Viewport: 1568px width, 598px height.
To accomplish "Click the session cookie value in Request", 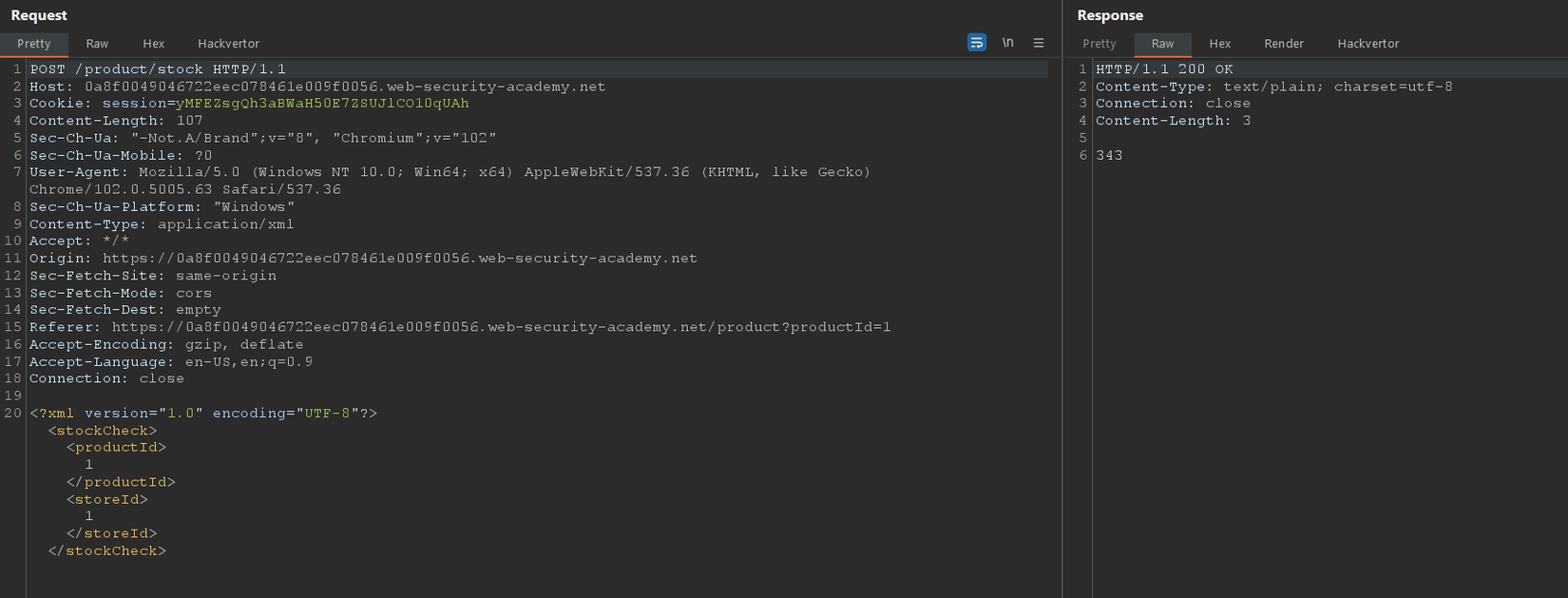I will (322, 104).
